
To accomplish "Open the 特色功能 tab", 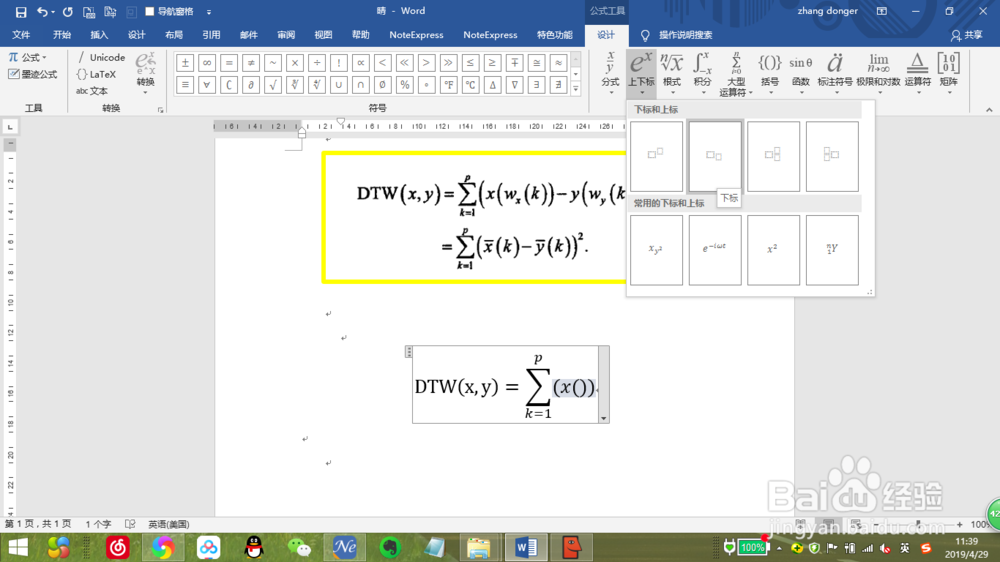I will pyautogui.click(x=555, y=35).
